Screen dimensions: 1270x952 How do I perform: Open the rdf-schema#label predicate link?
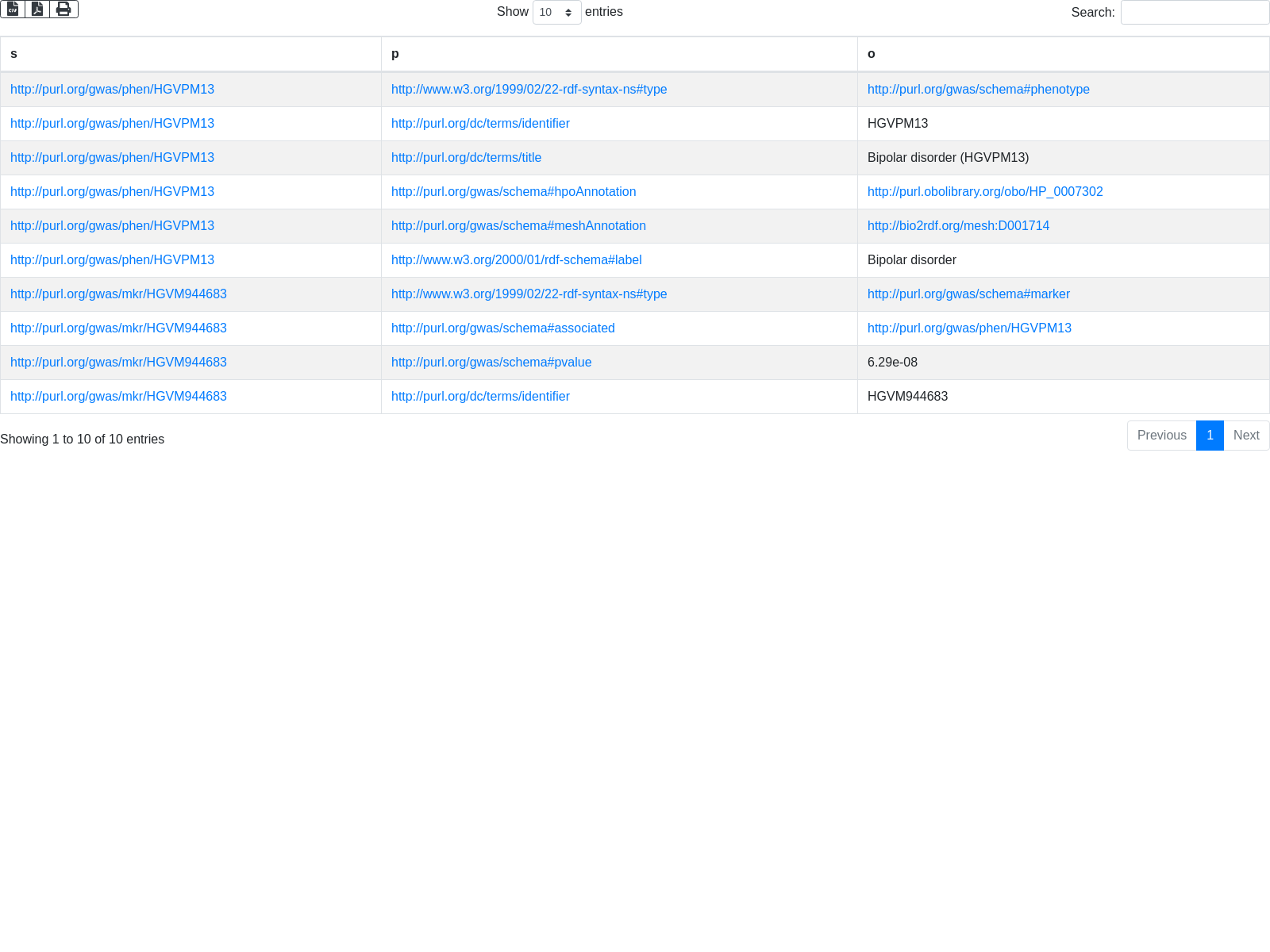(516, 260)
